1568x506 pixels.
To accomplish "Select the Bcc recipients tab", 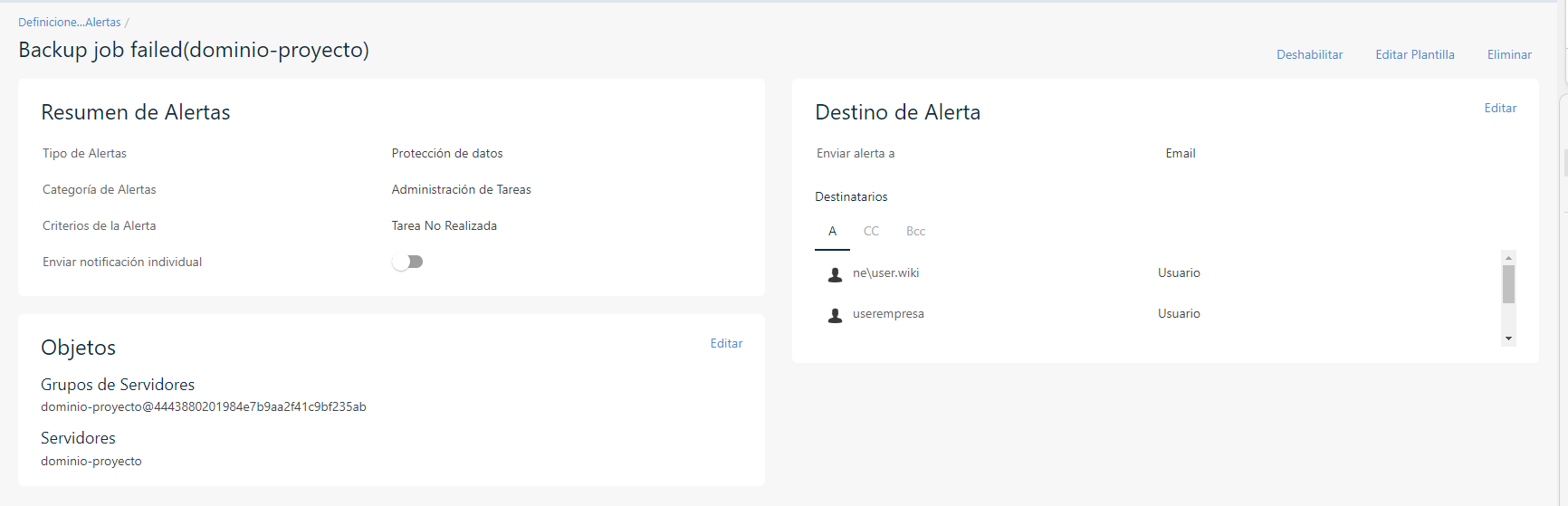I will (915, 232).
